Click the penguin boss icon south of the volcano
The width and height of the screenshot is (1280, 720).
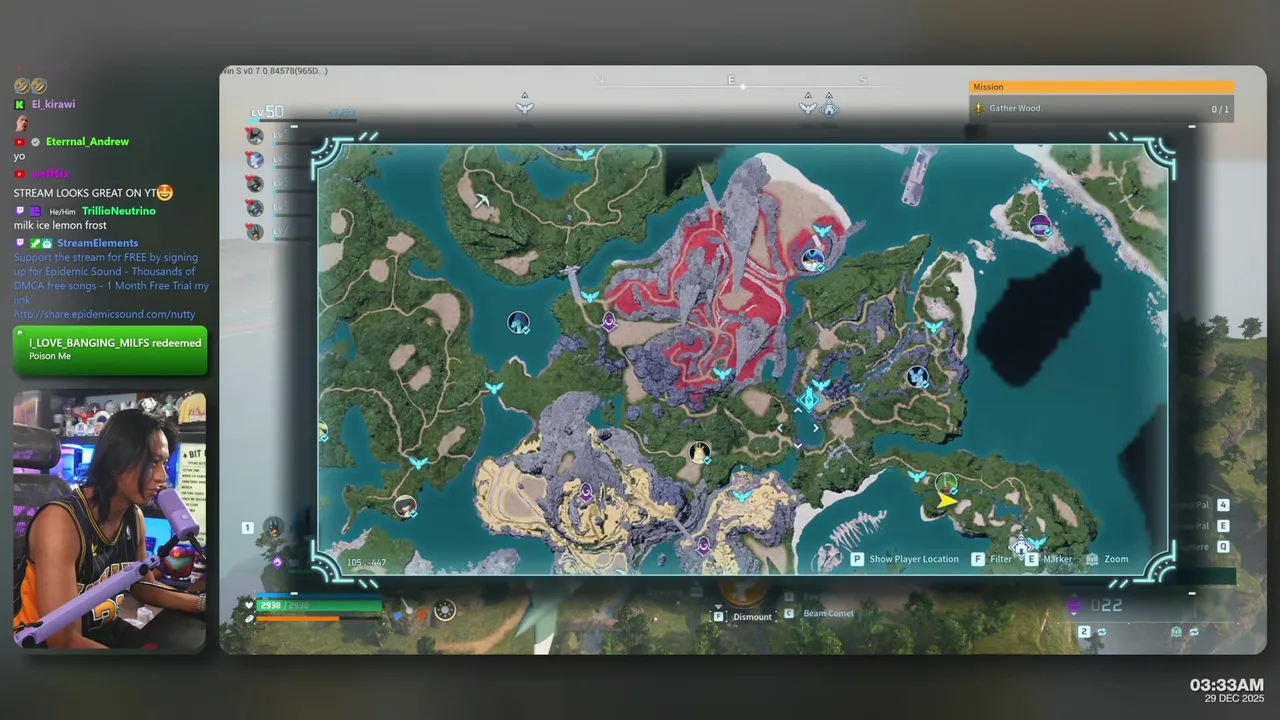pos(701,453)
